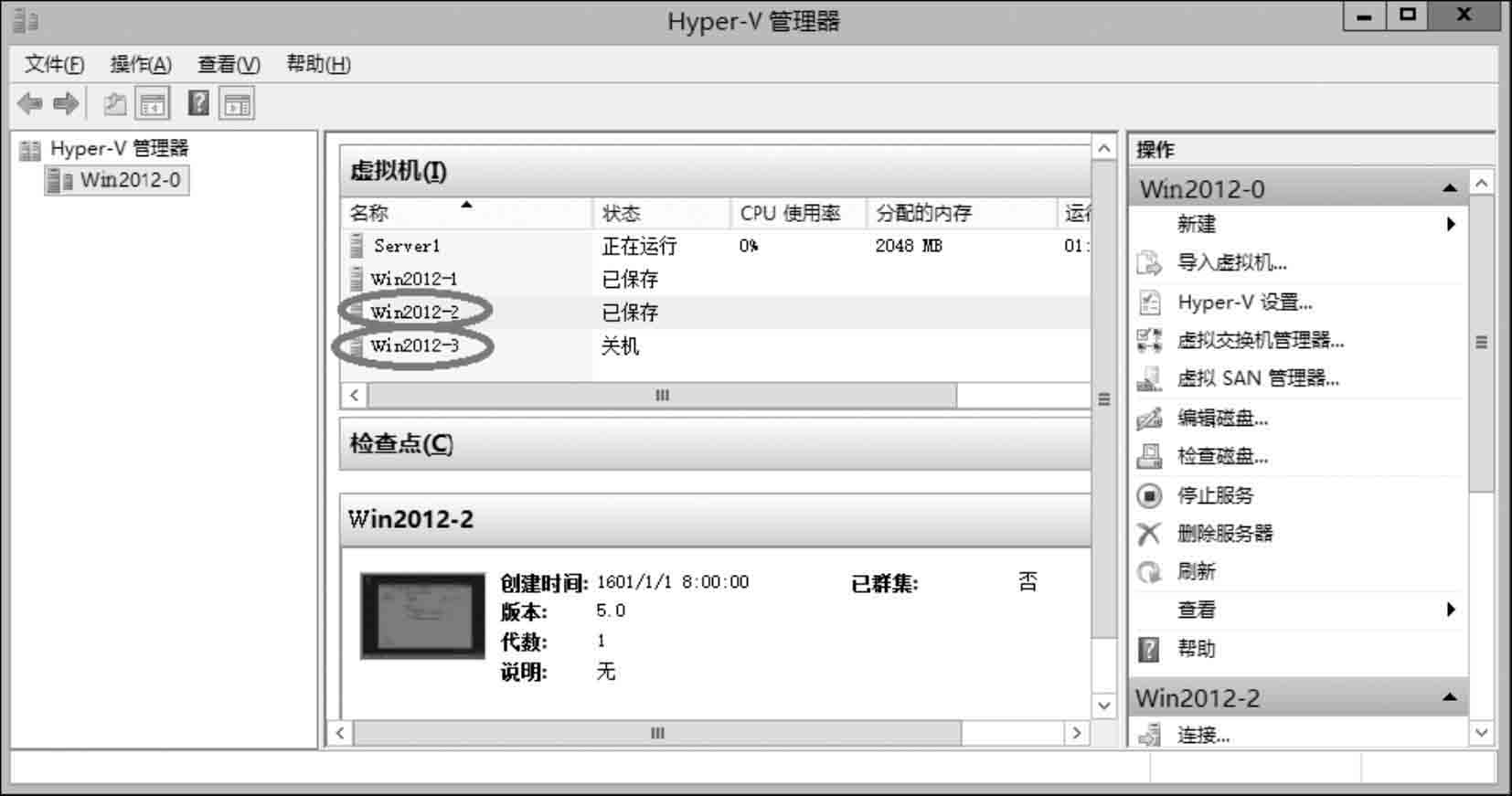1512x796 pixels.
Task: Click the 关机 status of Win2012-3
Action: 620,345
